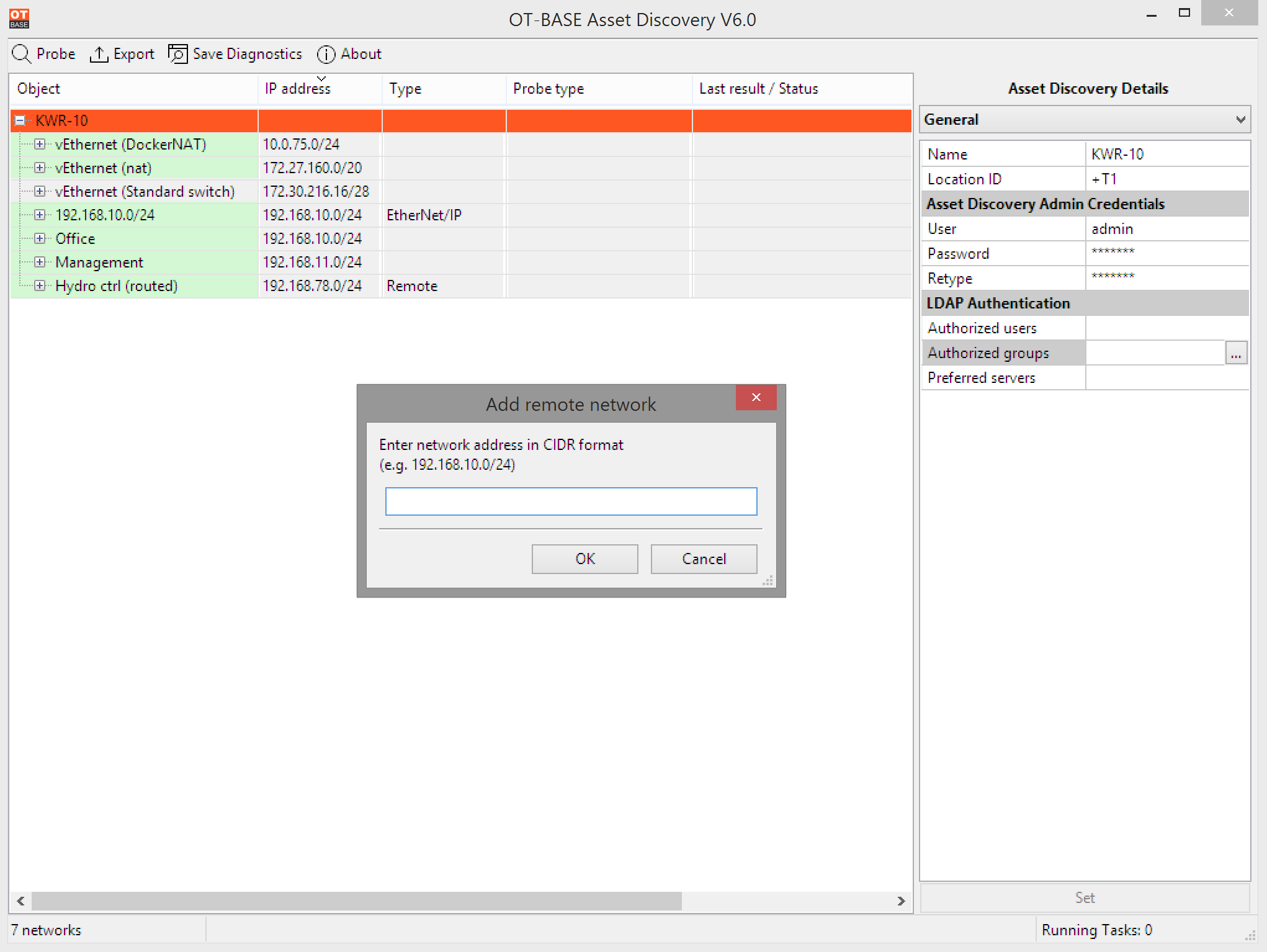Click the Authorized groups value field

pyautogui.click(x=1155, y=353)
